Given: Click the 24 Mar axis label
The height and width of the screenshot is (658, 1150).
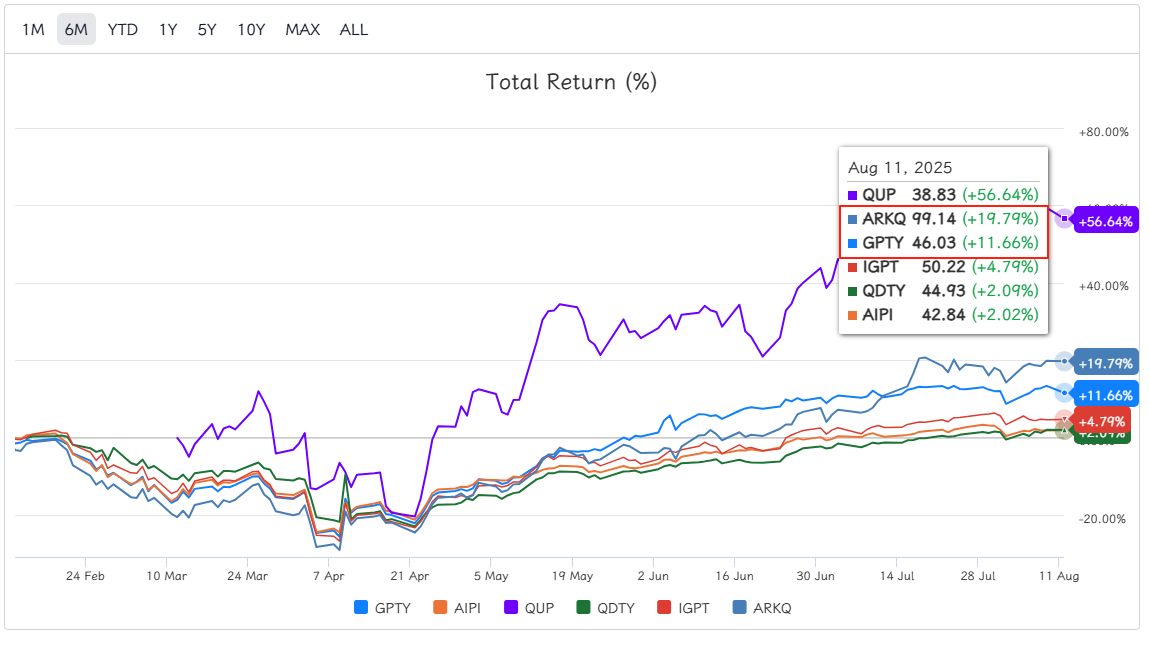Looking at the screenshot, I should (247, 576).
